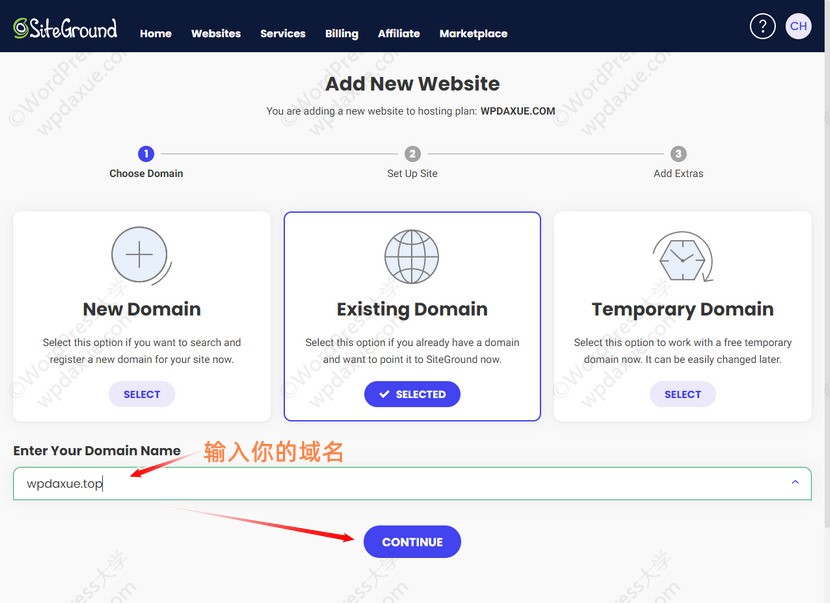Click the domain name input field
Screen dimensions: 830x603
click(x=412, y=483)
